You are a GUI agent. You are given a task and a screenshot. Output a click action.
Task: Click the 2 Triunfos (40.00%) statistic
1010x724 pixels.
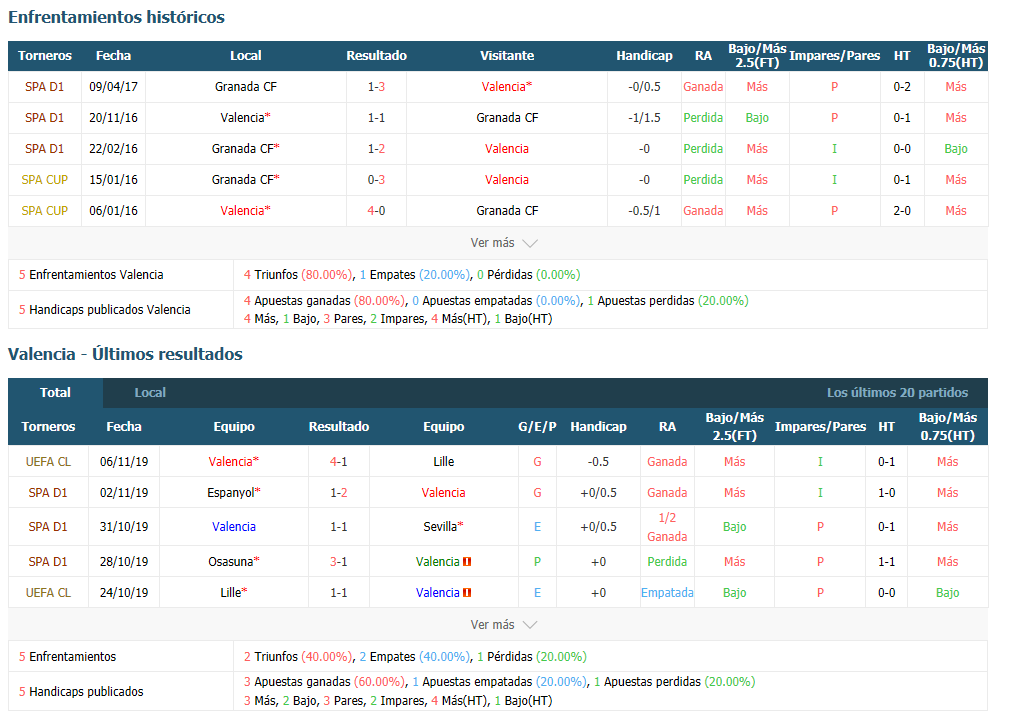[298, 657]
